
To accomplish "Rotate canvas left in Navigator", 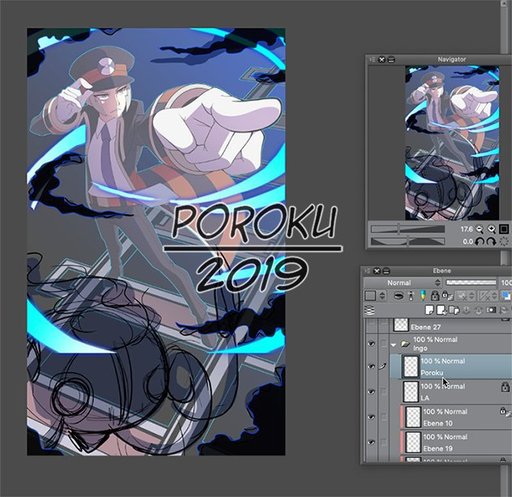I will tap(480, 242).
